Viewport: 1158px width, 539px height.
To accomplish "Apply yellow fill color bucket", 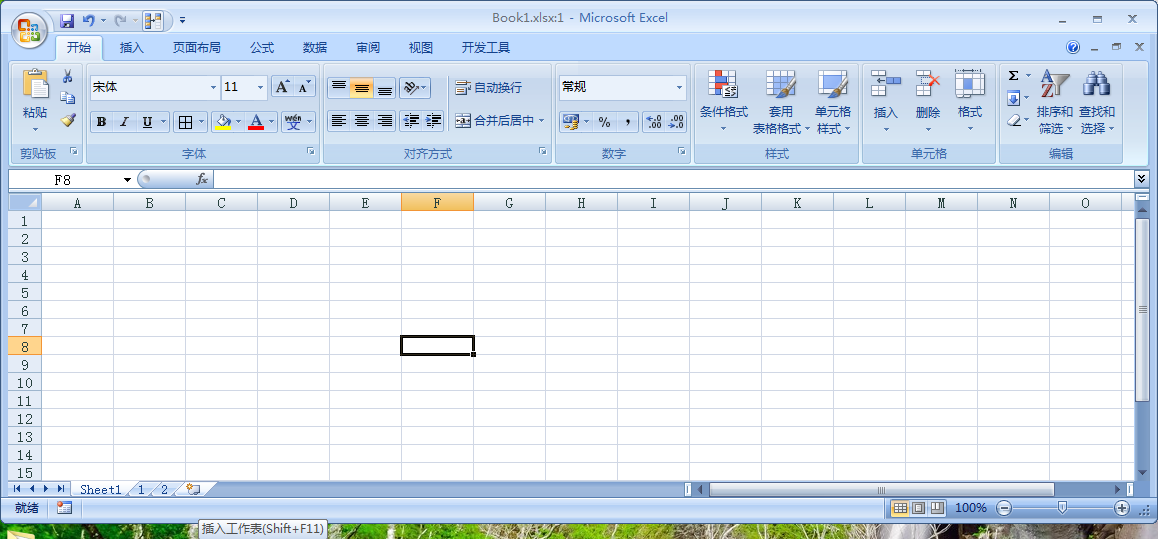I will click(222, 122).
